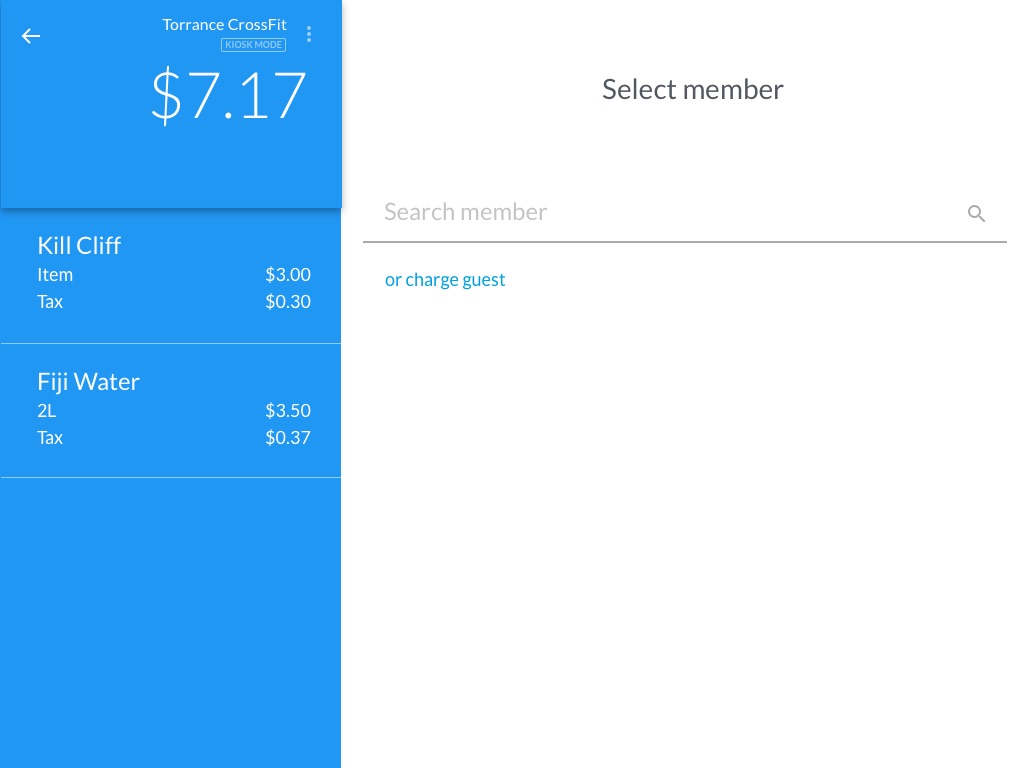This screenshot has width=1024, height=768.
Task: Open the three-dot overflow menu
Action: point(309,35)
